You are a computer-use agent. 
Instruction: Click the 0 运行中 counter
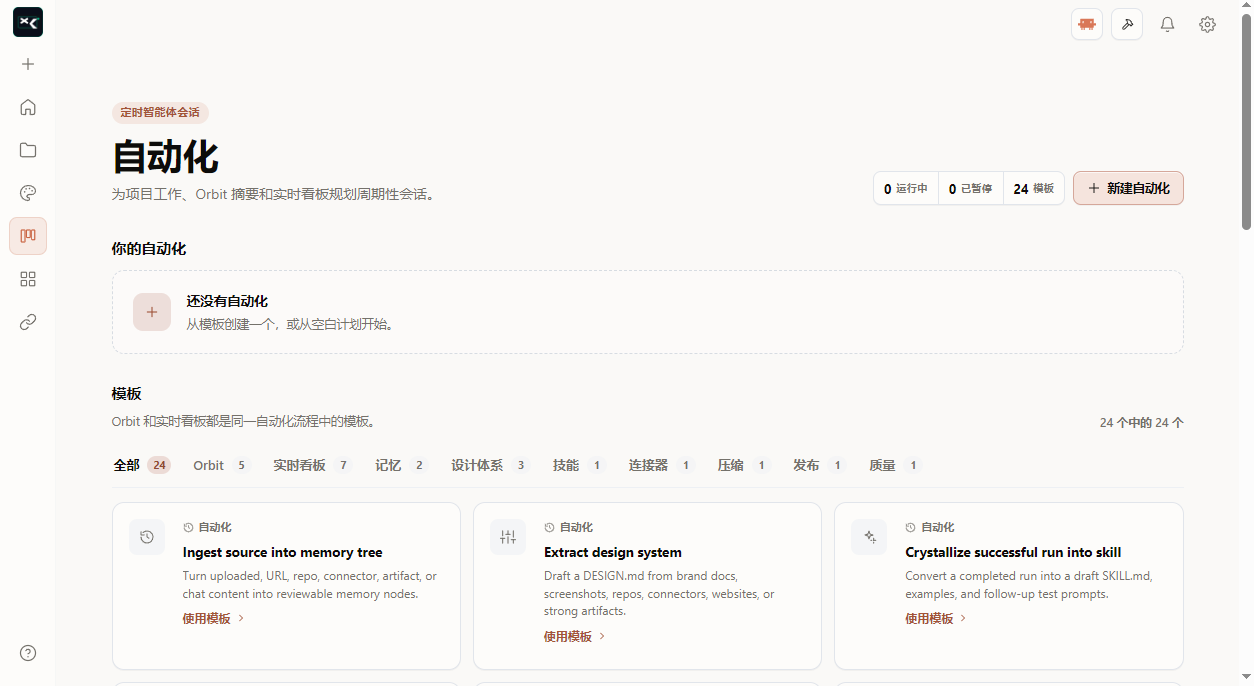[x=906, y=188]
